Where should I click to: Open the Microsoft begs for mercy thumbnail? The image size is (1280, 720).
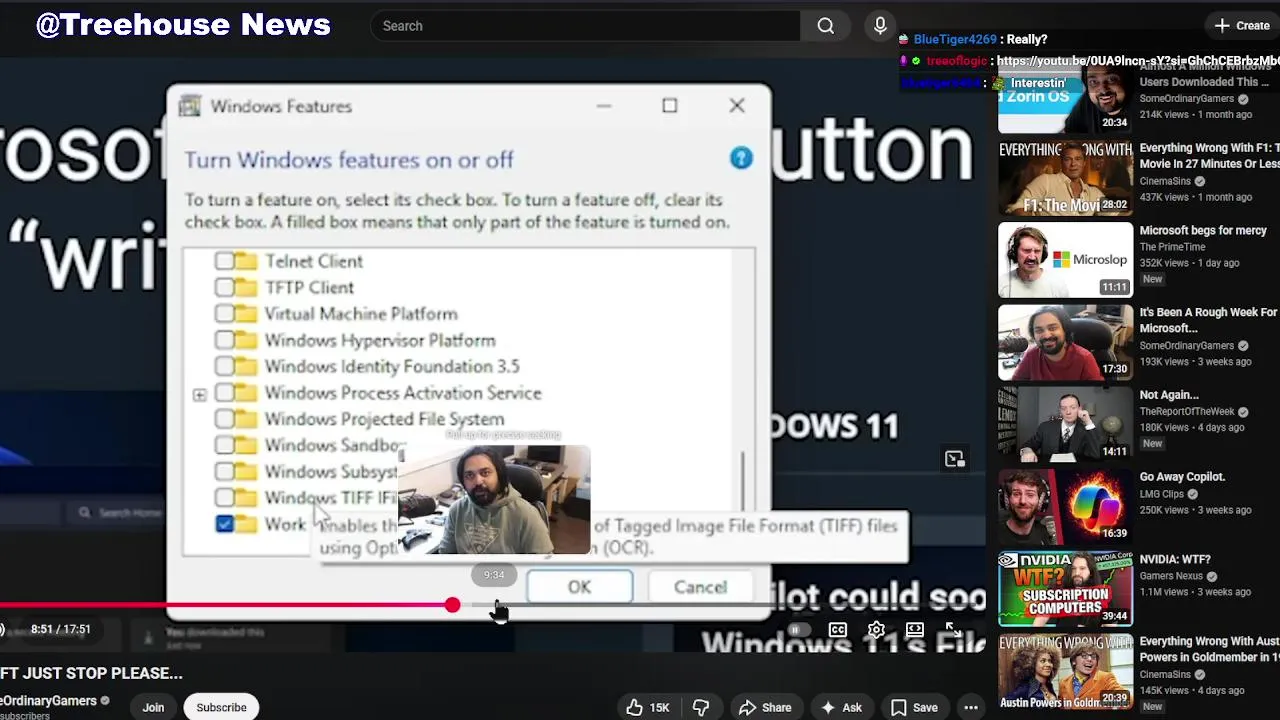tap(1065, 260)
